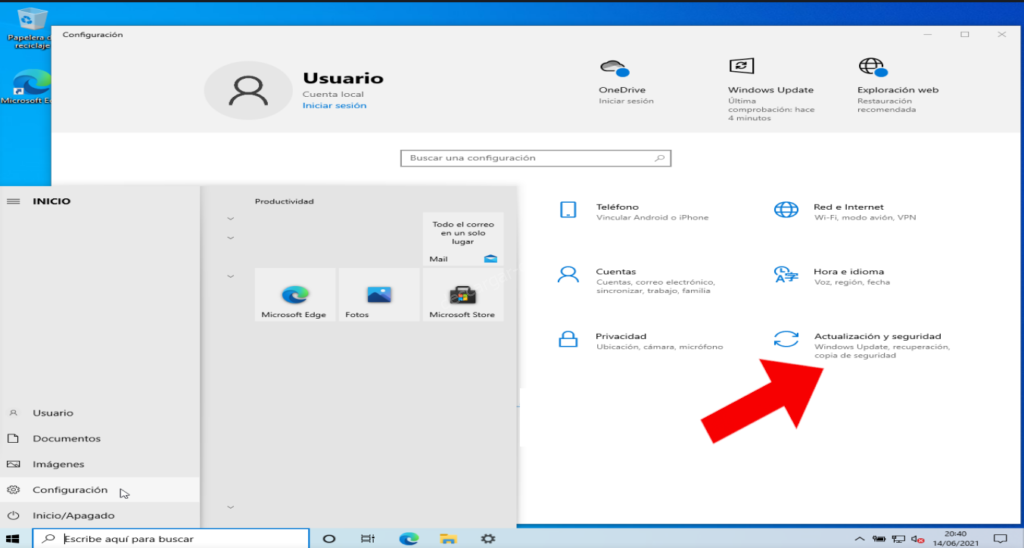Open the Microsoft Edge tile in Start

(x=295, y=295)
